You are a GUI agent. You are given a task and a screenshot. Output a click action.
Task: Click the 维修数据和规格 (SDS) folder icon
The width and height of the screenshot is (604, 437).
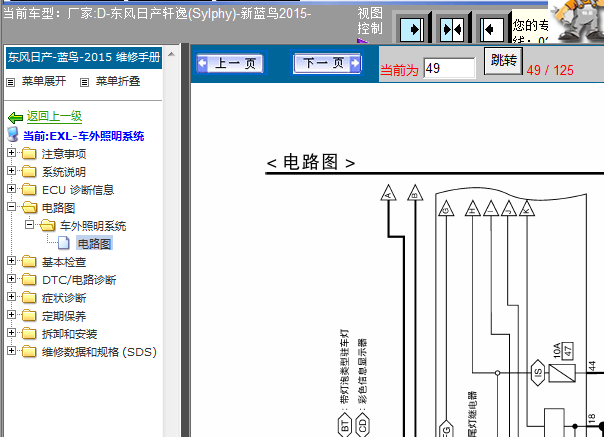coord(29,352)
